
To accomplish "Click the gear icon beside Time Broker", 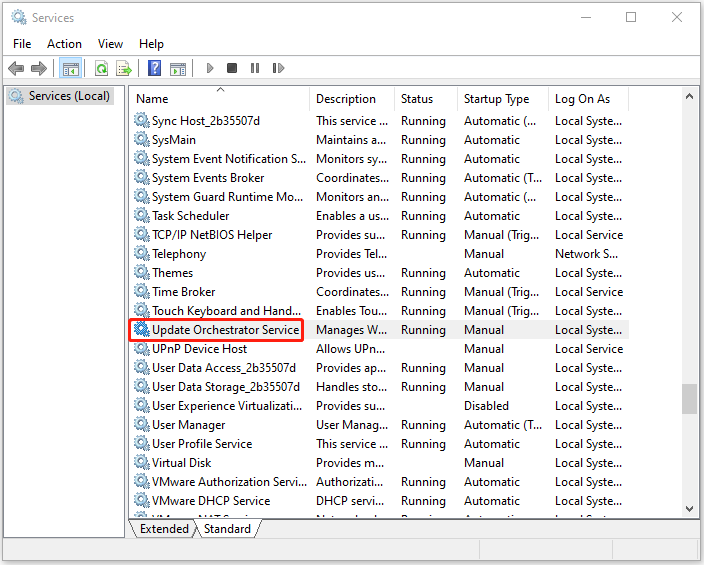I will click(x=142, y=291).
